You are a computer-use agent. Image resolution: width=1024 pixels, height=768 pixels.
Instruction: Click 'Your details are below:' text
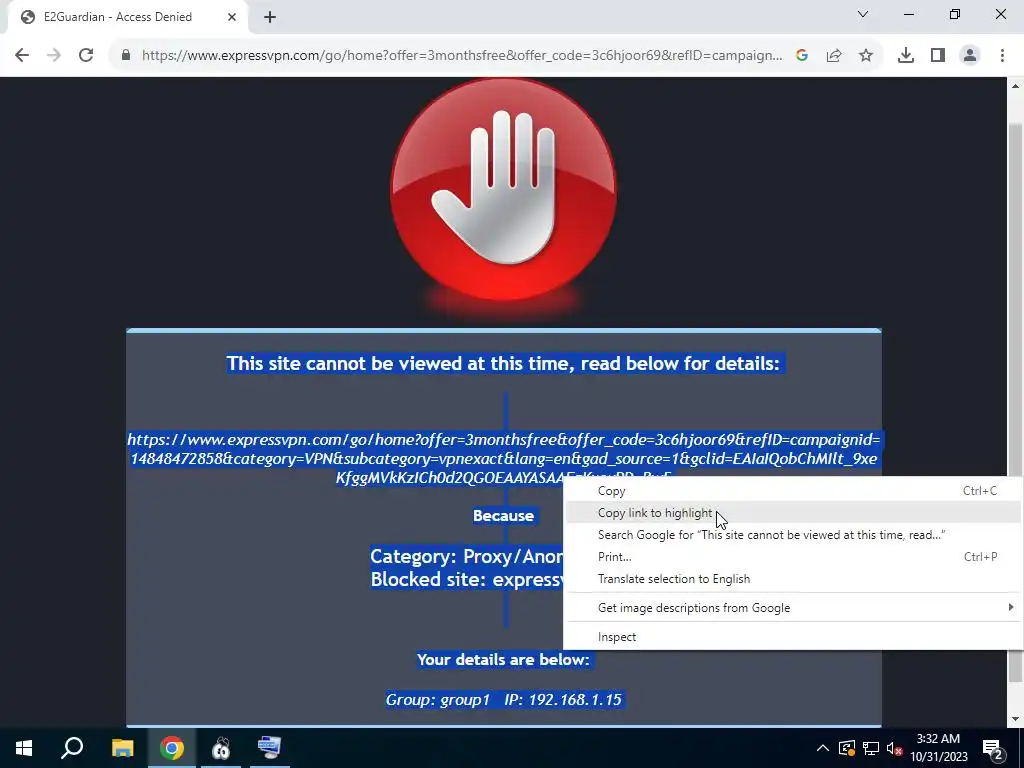coord(504,660)
